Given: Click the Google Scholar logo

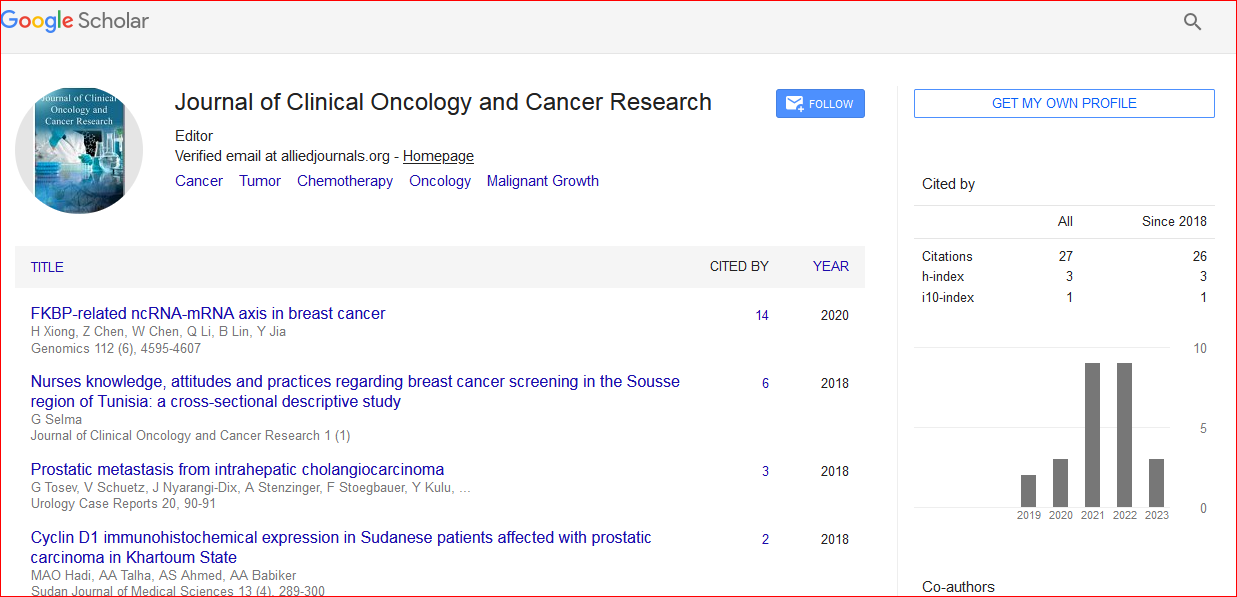Looking at the screenshot, I should [x=75, y=22].
